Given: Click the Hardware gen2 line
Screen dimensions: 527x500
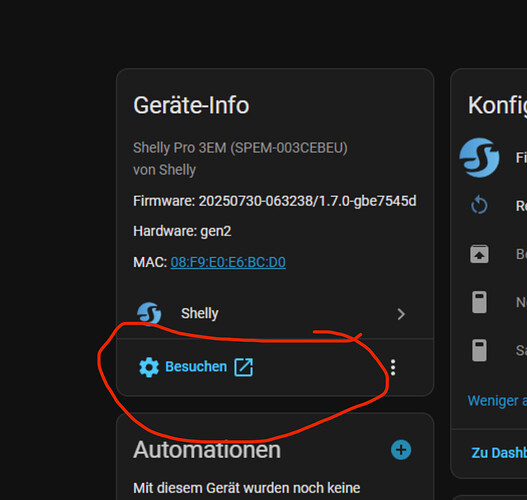Looking at the screenshot, I should (x=182, y=231).
